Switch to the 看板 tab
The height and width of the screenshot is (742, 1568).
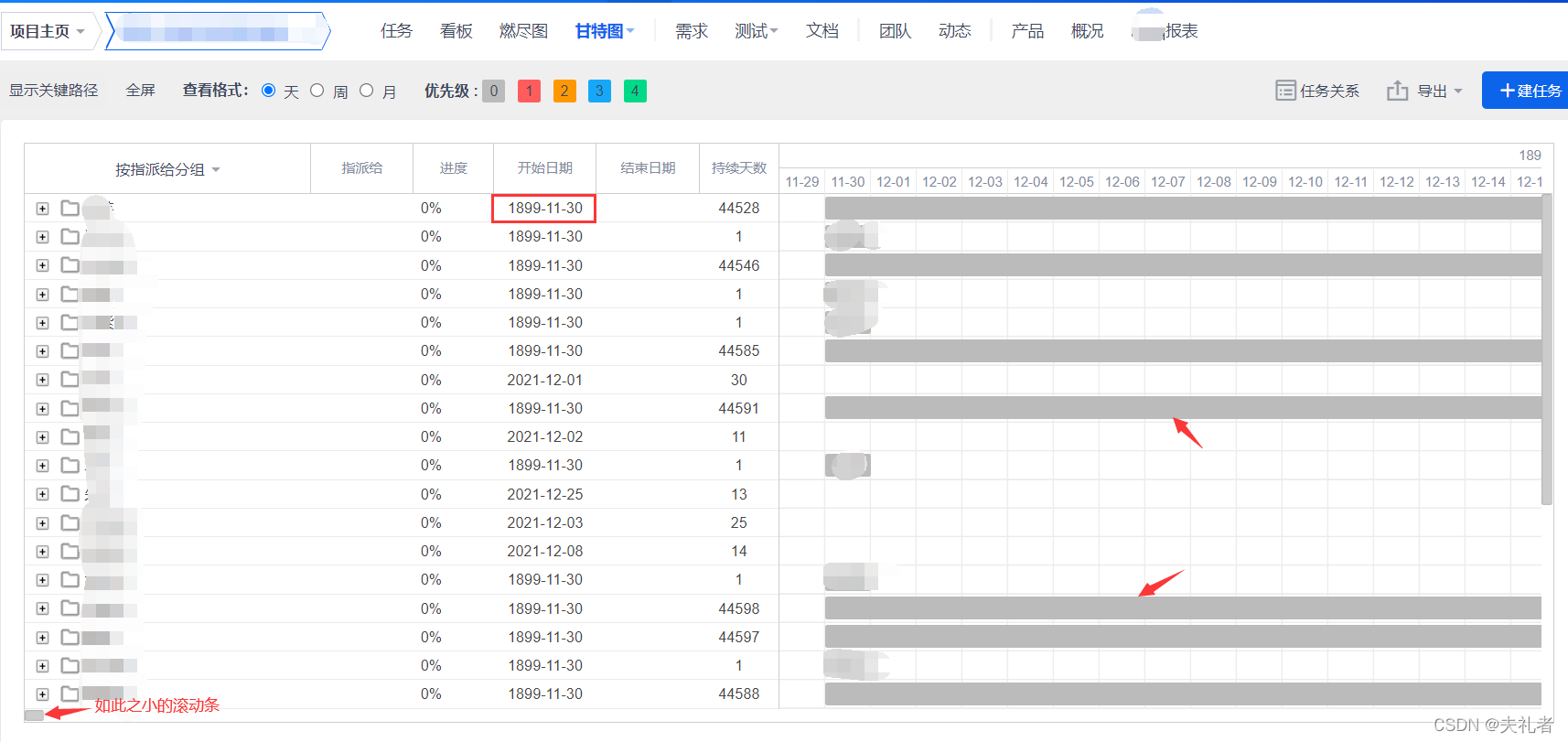pos(456,31)
